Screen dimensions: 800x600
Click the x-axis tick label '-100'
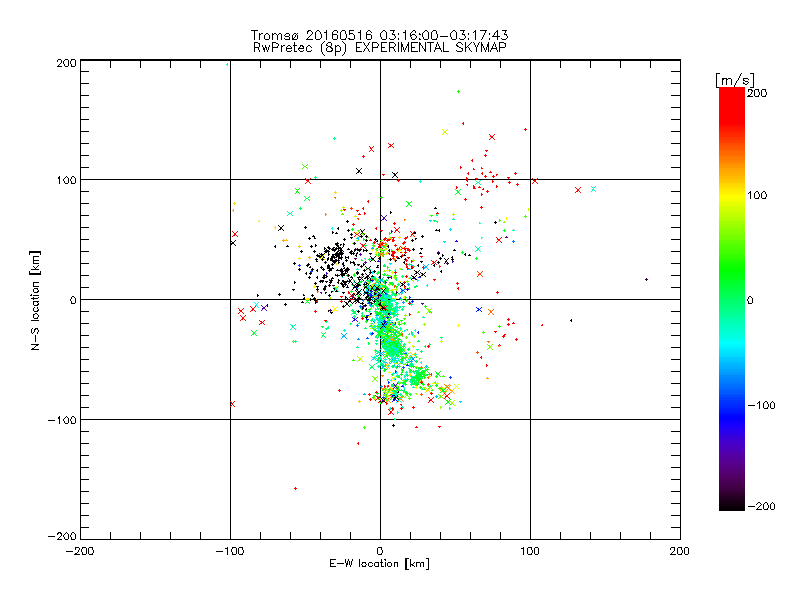tap(230, 551)
